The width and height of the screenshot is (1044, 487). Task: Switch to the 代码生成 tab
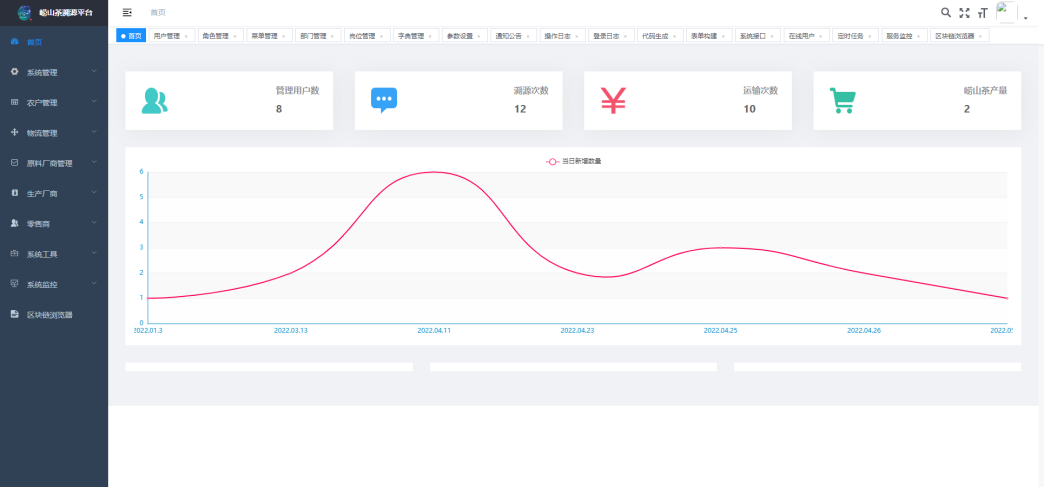pyautogui.click(x=655, y=36)
